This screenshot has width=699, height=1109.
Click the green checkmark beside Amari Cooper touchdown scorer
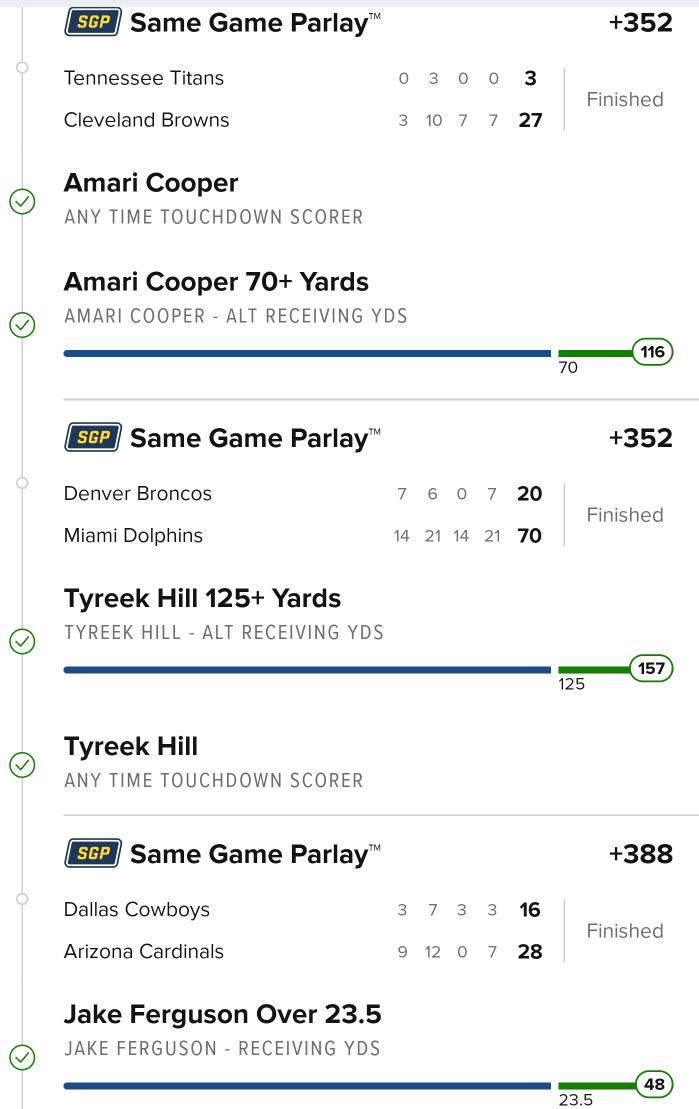pyautogui.click(x=22, y=201)
